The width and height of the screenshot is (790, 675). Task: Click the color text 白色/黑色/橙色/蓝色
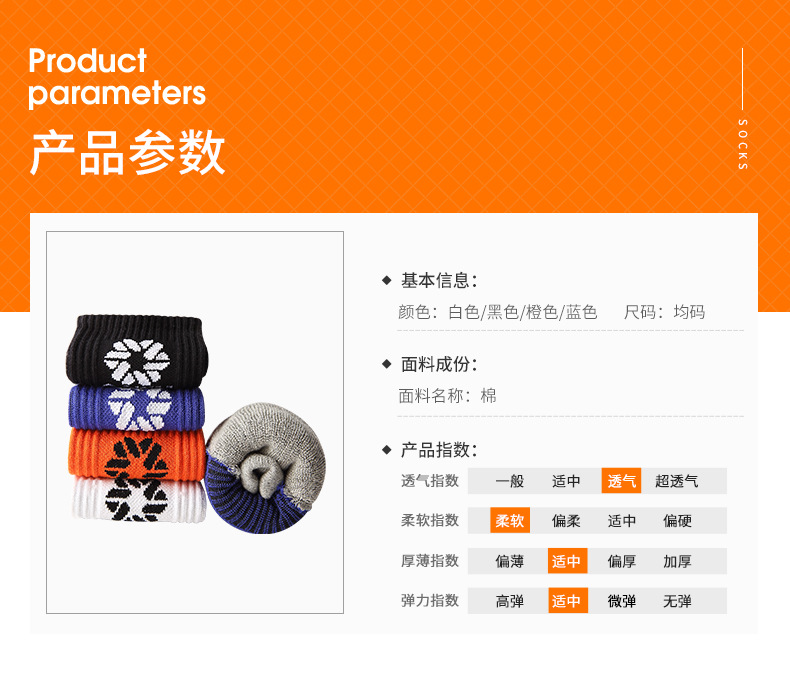(522, 312)
